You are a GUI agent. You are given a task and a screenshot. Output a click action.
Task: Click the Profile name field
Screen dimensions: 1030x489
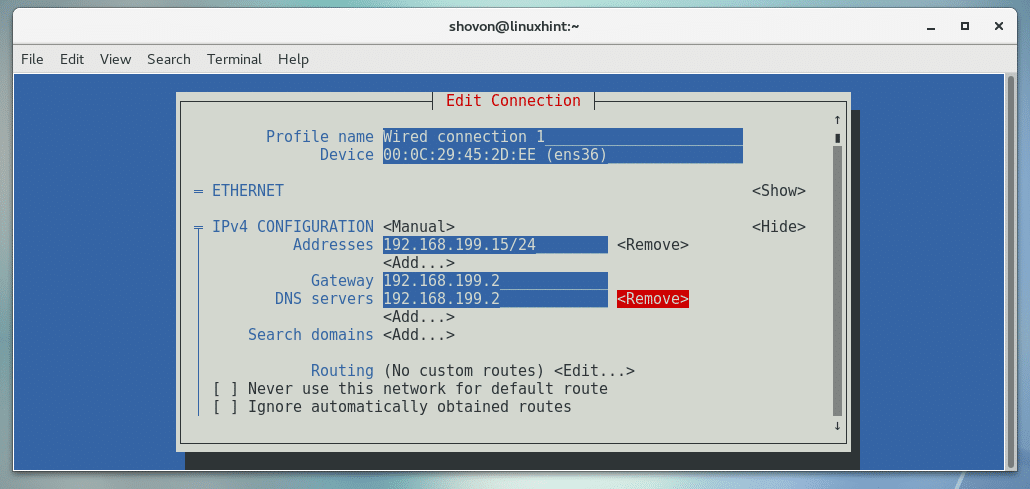(x=562, y=137)
